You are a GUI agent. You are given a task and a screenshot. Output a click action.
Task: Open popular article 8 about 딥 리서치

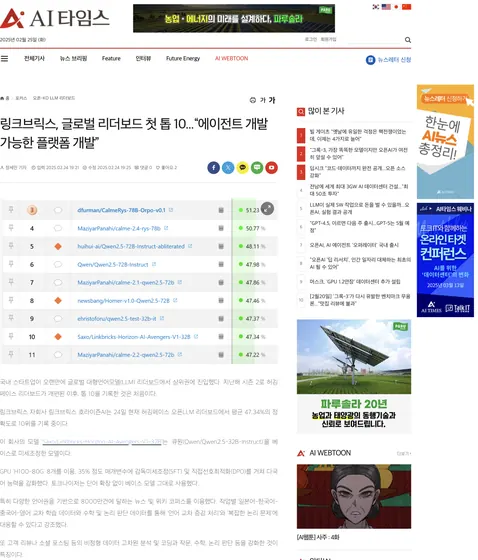360,263
